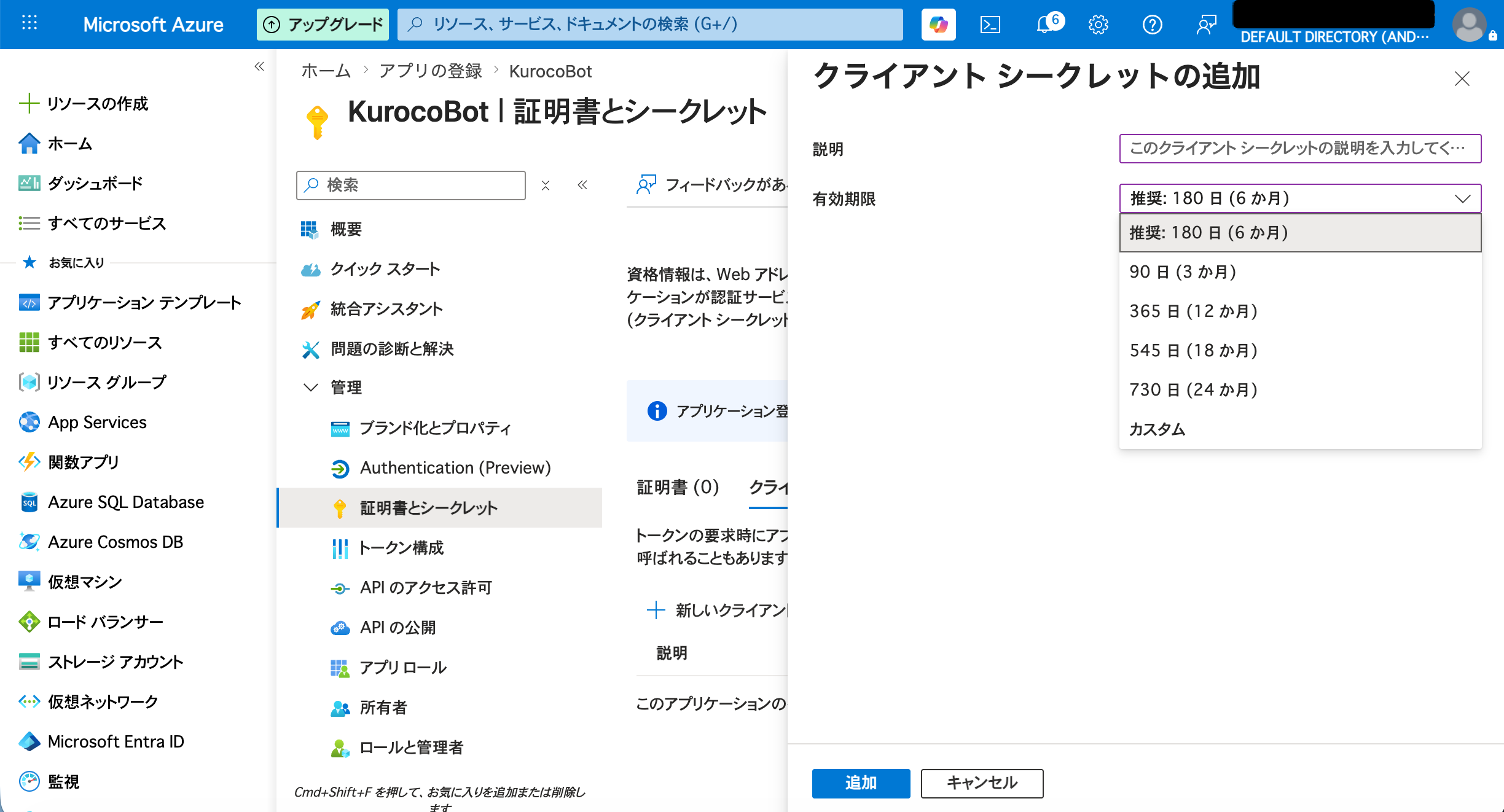This screenshot has width=1504, height=812.
Task: Click the Azure SQL Database icon
Action: point(29,502)
